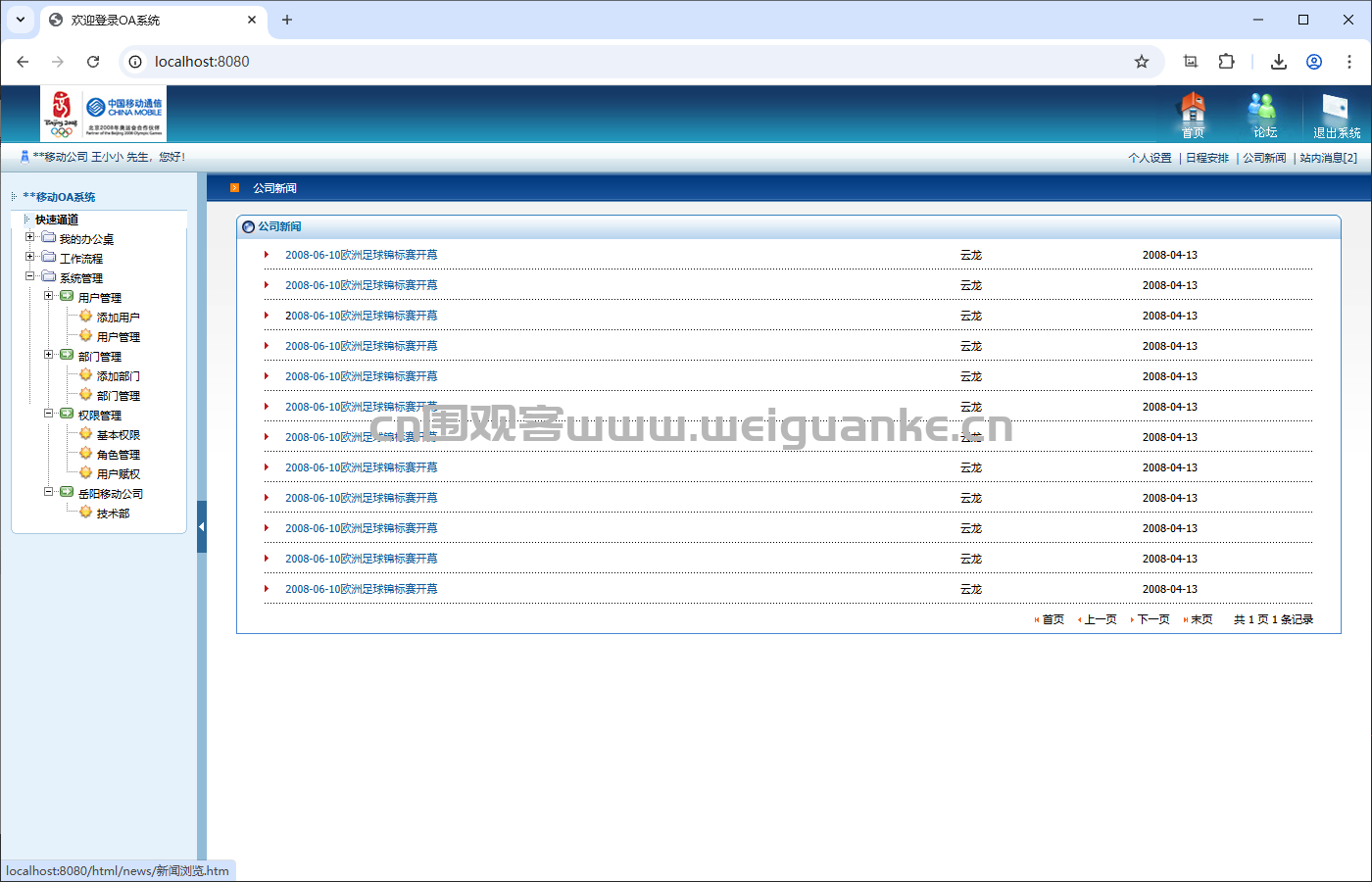Select the 欢迎登录OA系统 browser tab
The image size is (1372, 882).
click(154, 20)
